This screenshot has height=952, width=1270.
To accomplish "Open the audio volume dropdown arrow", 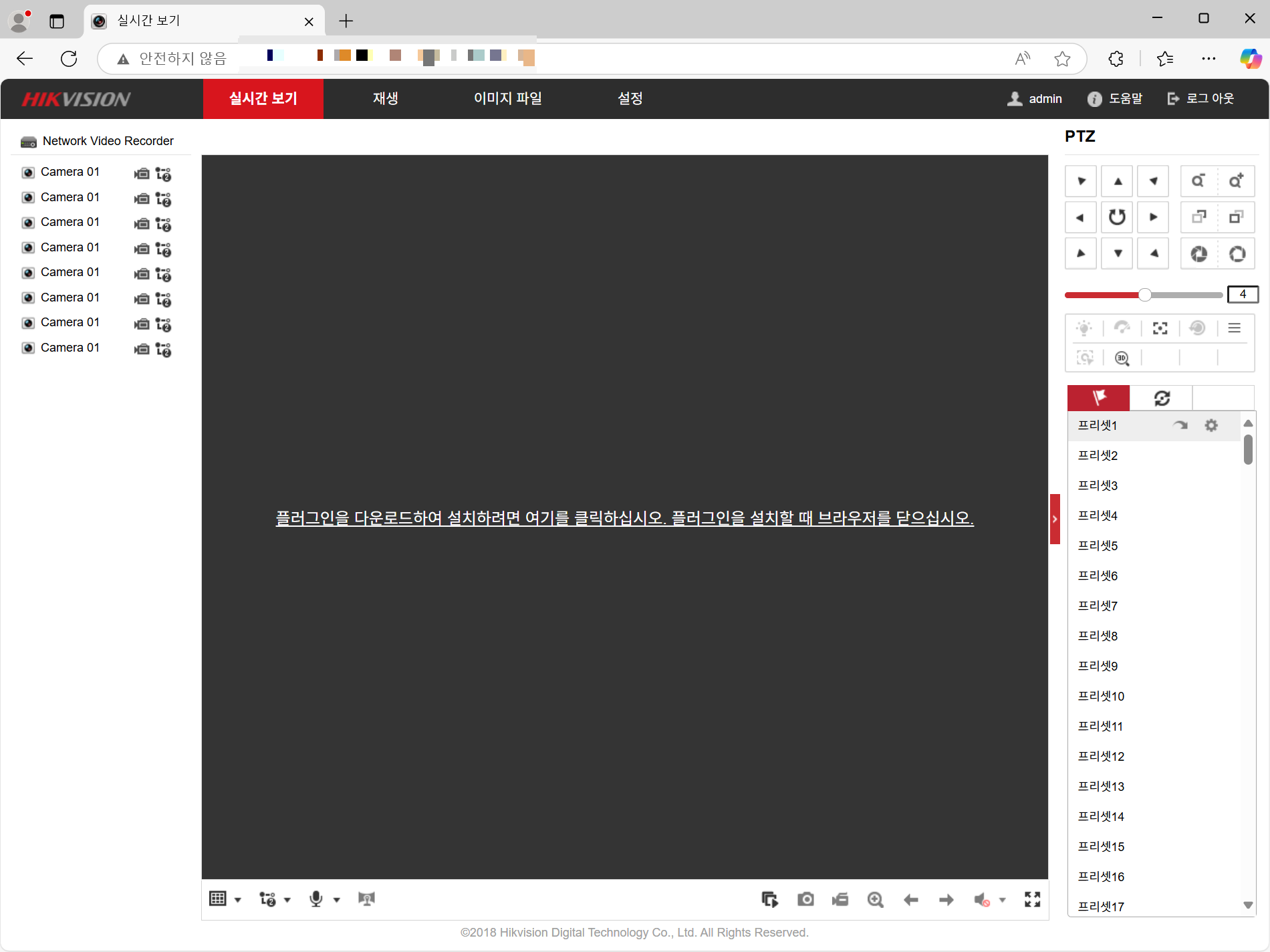I will point(1002,900).
